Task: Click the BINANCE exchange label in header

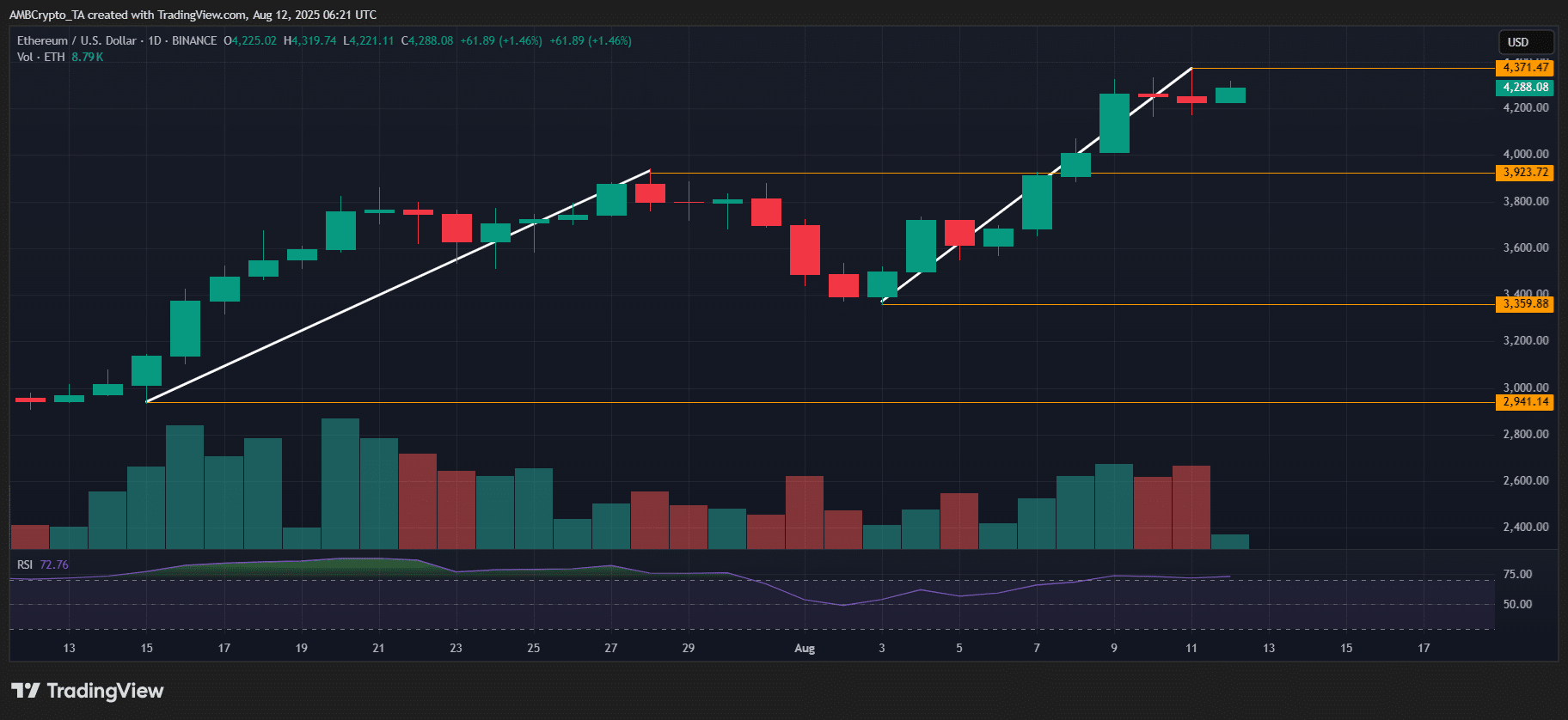Action: (194, 40)
